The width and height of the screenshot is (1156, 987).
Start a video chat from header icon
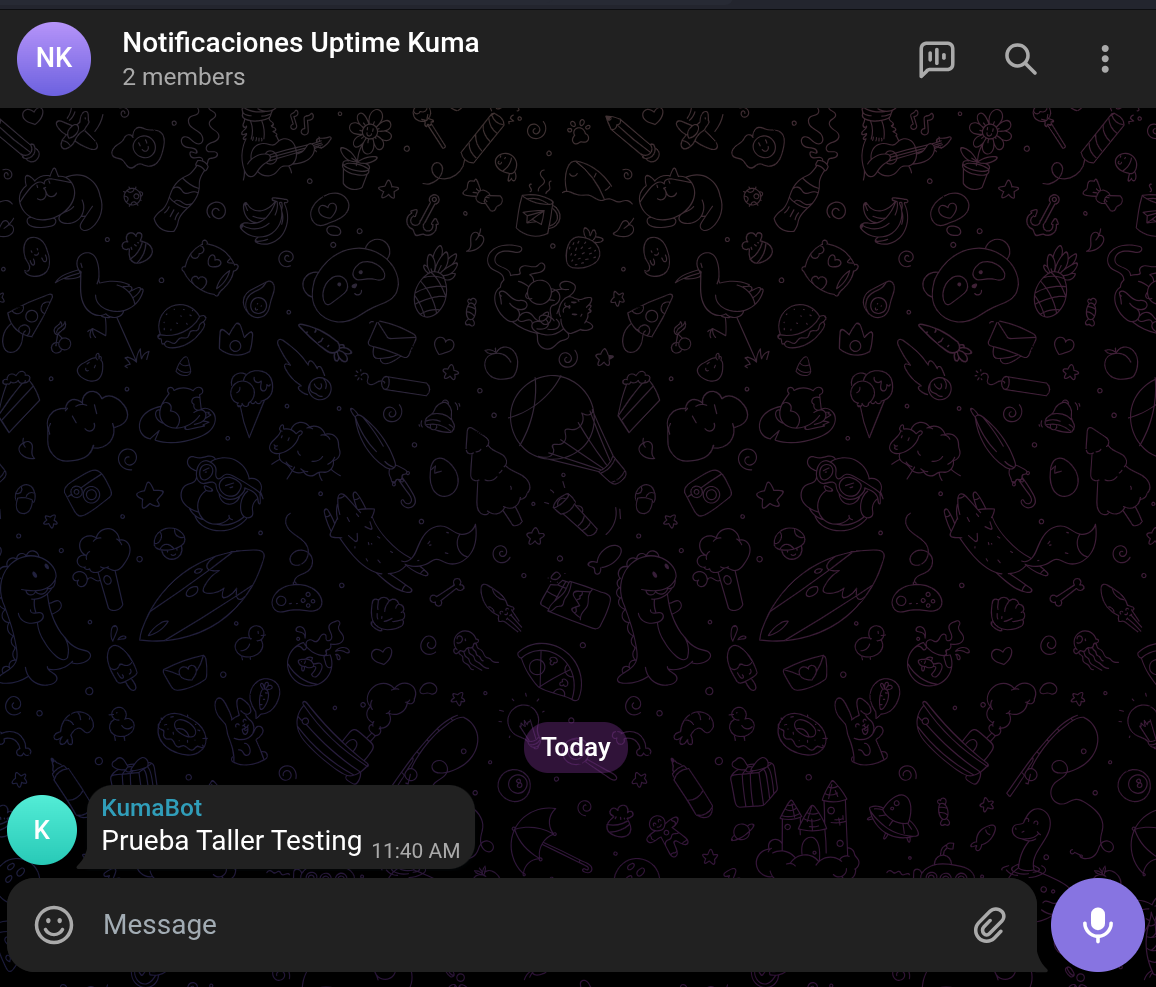pos(936,59)
